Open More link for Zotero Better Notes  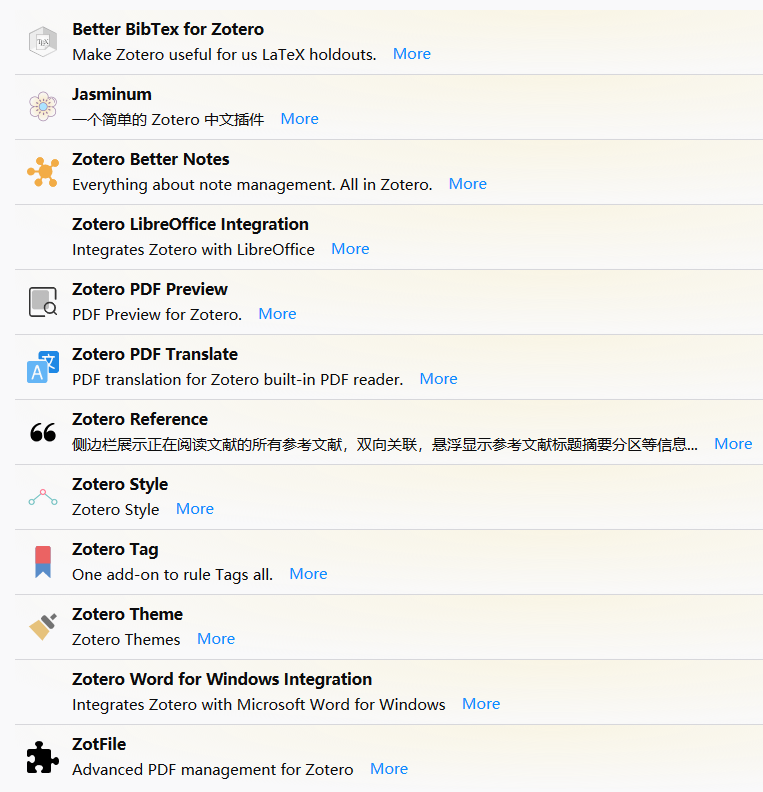[468, 184]
